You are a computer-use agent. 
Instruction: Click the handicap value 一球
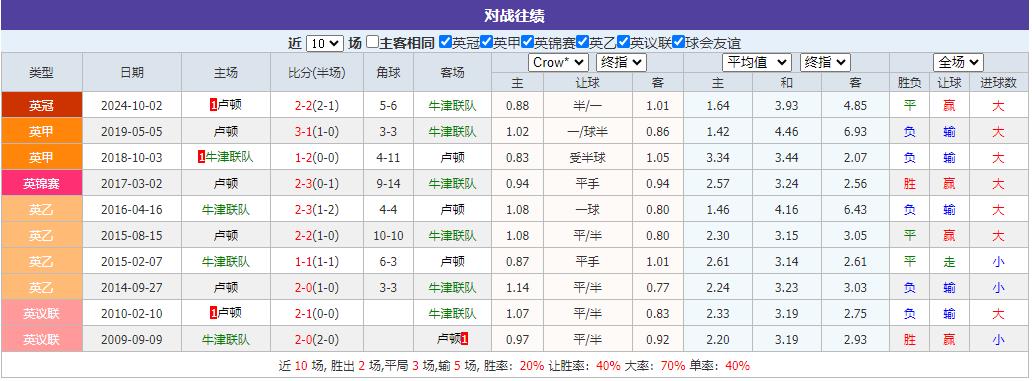coord(587,210)
